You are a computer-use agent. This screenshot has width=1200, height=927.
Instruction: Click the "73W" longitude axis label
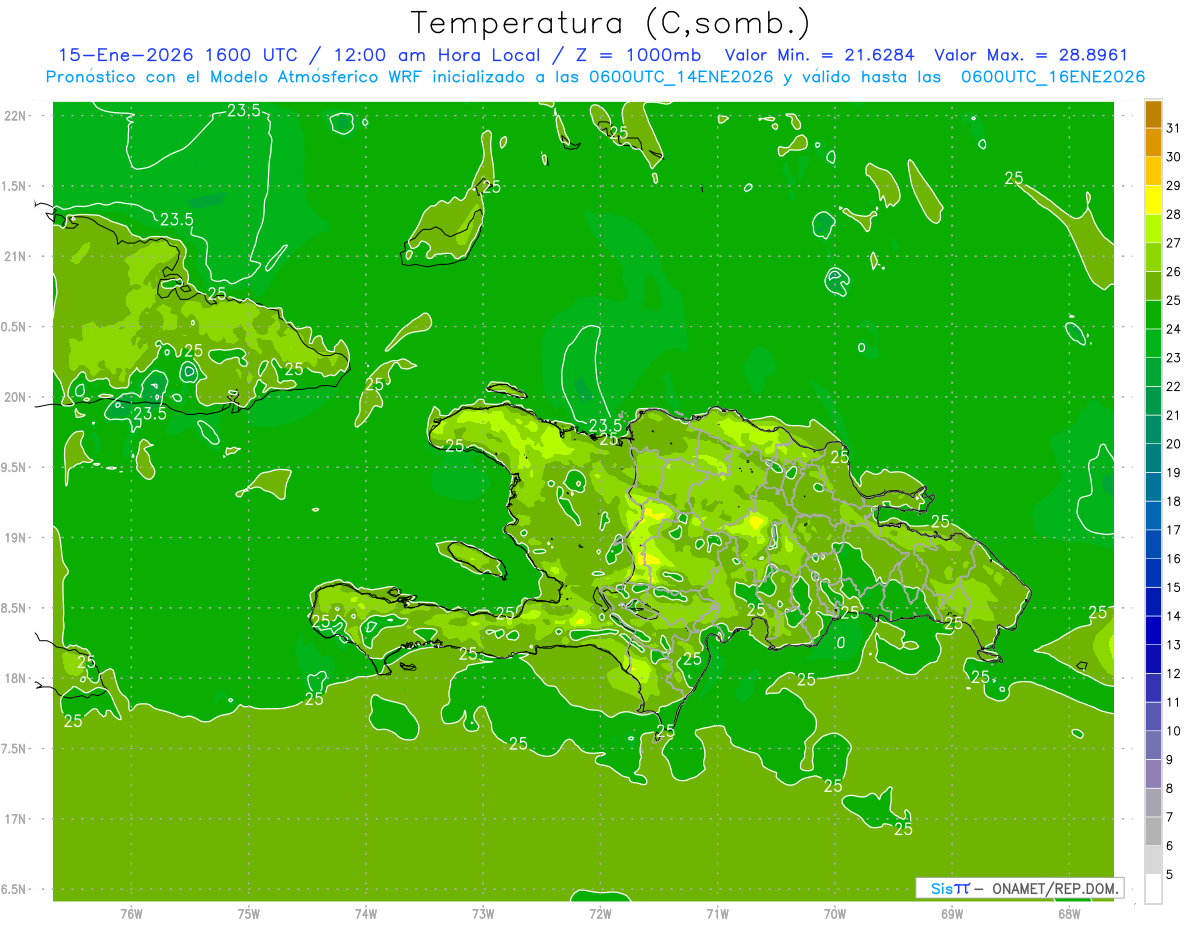483,914
